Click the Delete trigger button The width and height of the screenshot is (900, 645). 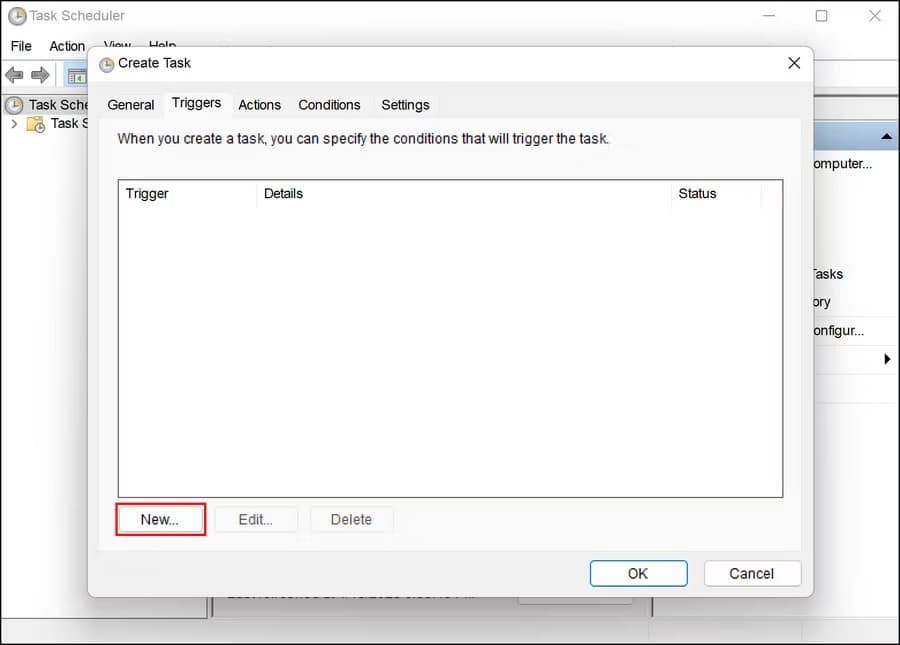coord(351,519)
